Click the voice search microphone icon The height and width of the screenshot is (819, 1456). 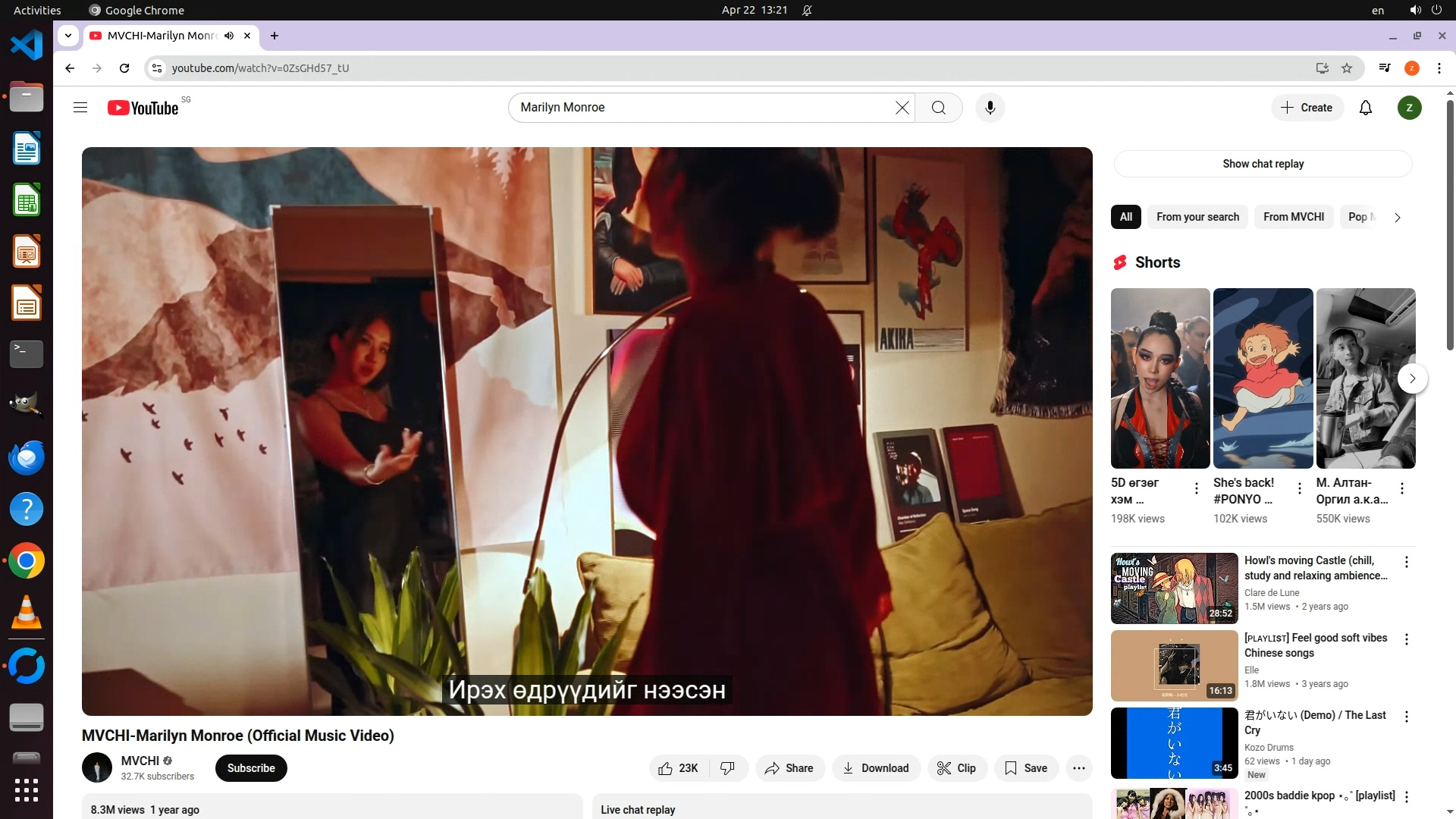coord(990,108)
